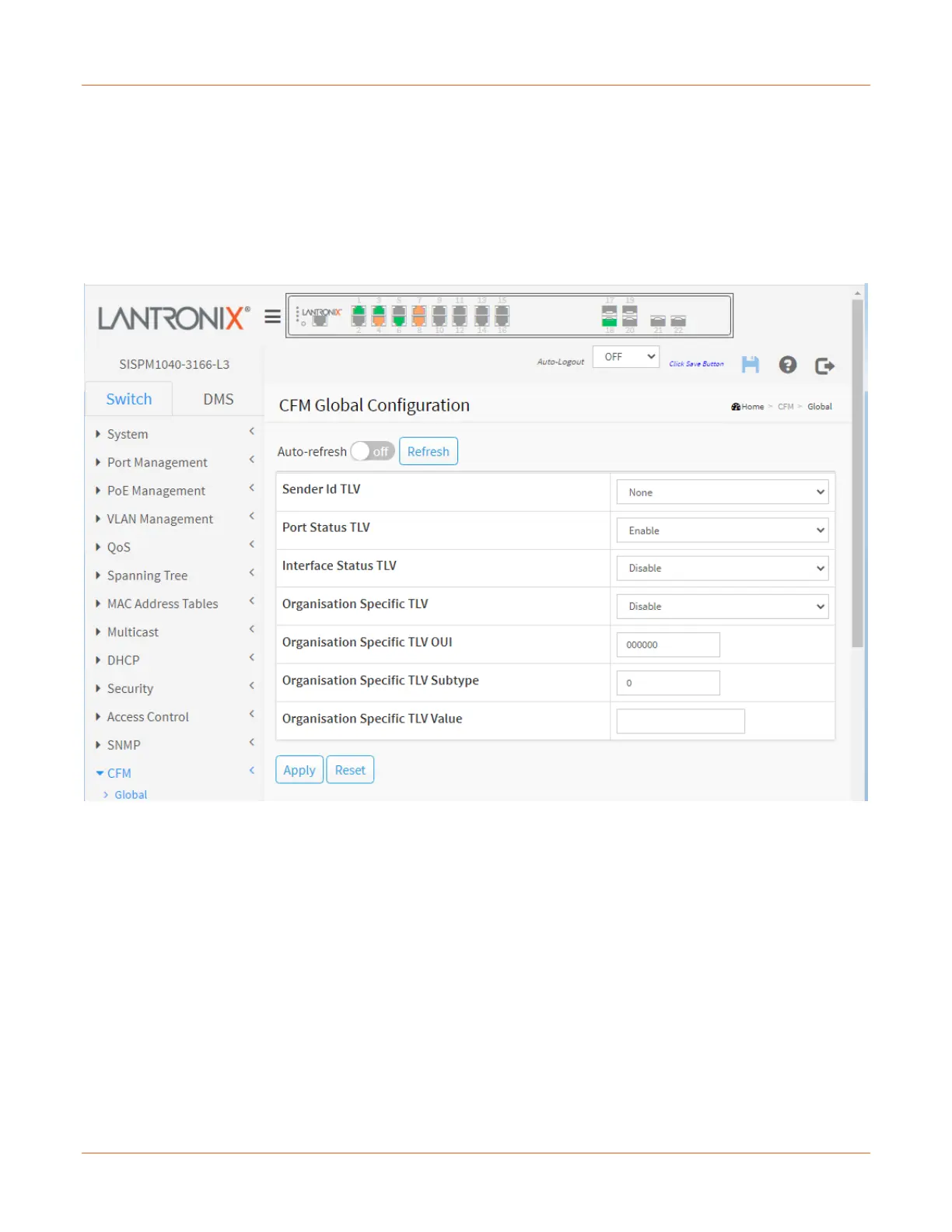This screenshot has width=952, height=1232.
Task: Click the 'Click Save Button' text
Action: [696, 364]
